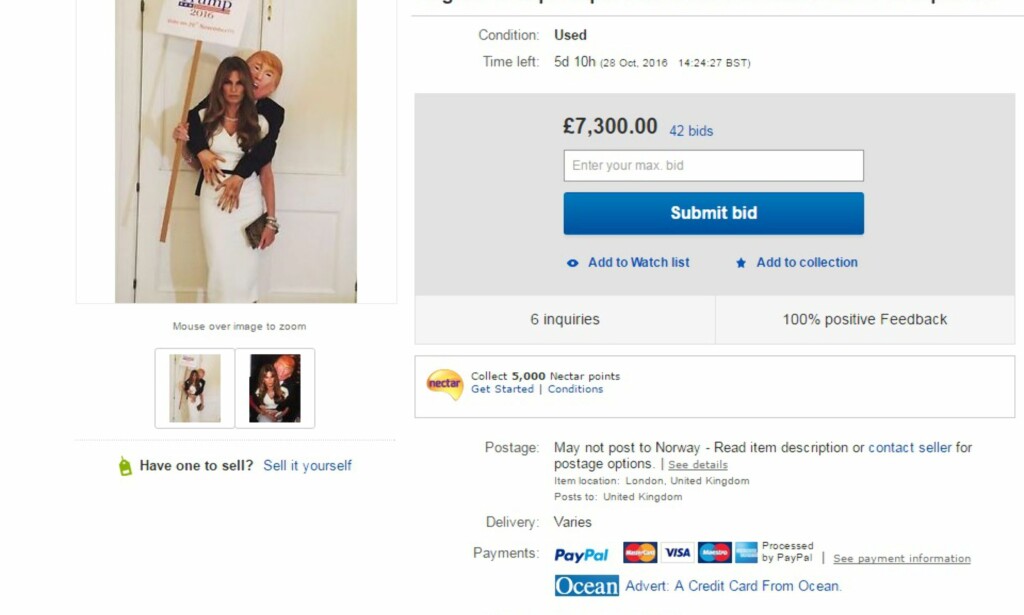Viewport: 1024px width, 615px height.
Task: Click the green sell tag icon
Action: pyautogui.click(x=125, y=466)
